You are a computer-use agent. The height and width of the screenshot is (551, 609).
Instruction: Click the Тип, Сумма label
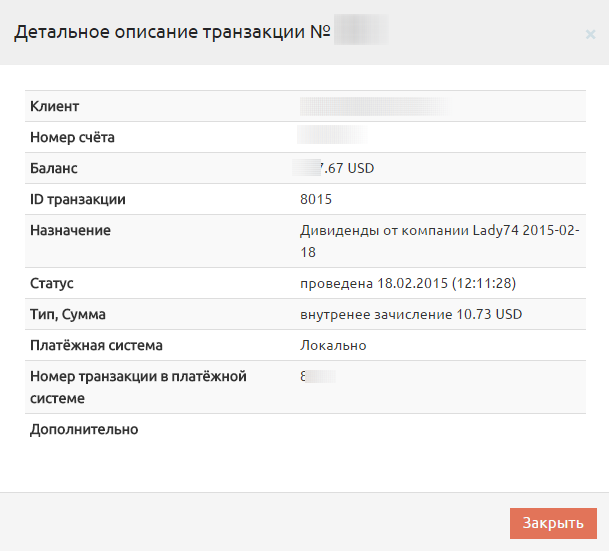tap(68, 314)
